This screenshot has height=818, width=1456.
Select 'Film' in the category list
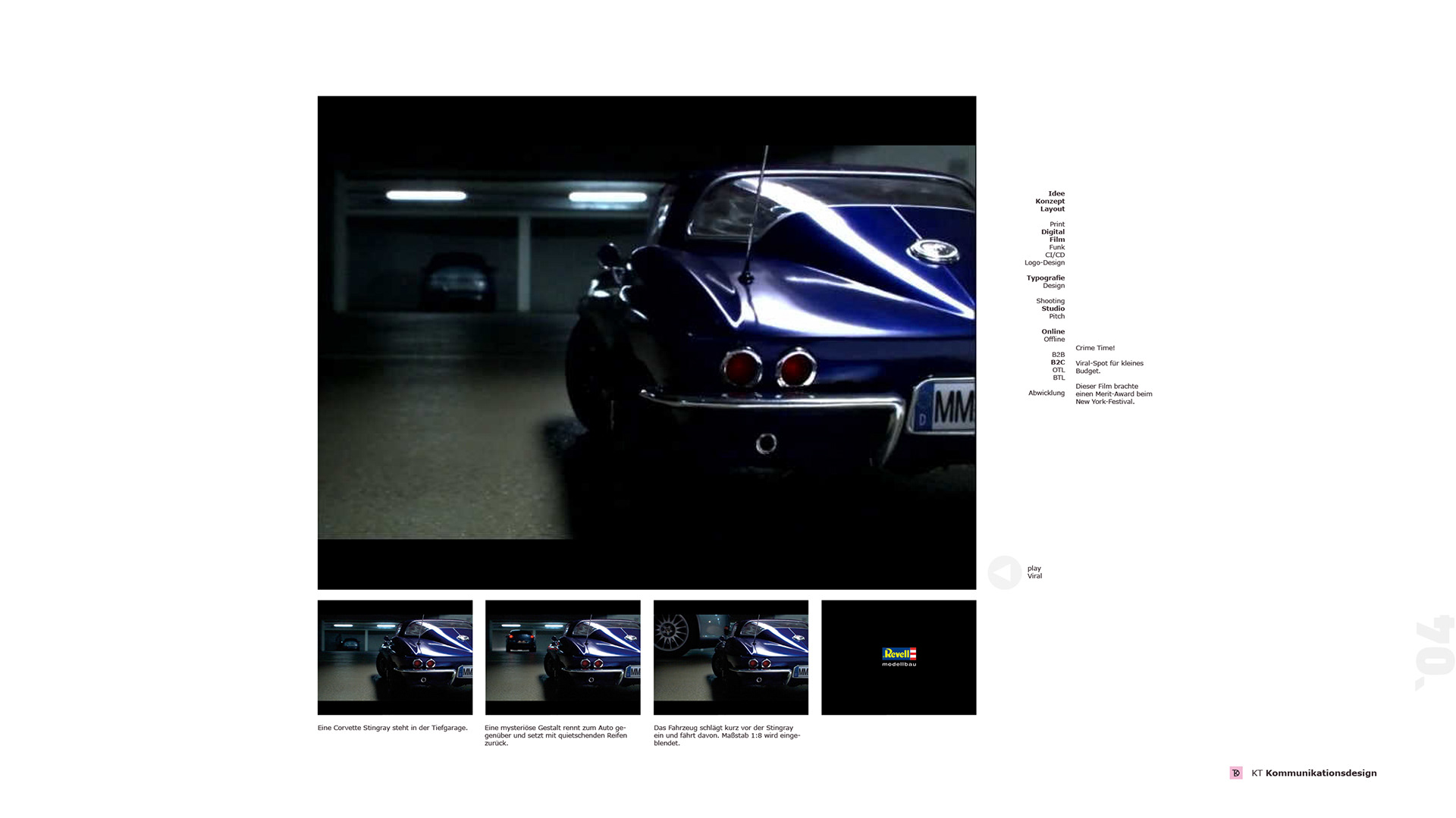click(x=1056, y=240)
